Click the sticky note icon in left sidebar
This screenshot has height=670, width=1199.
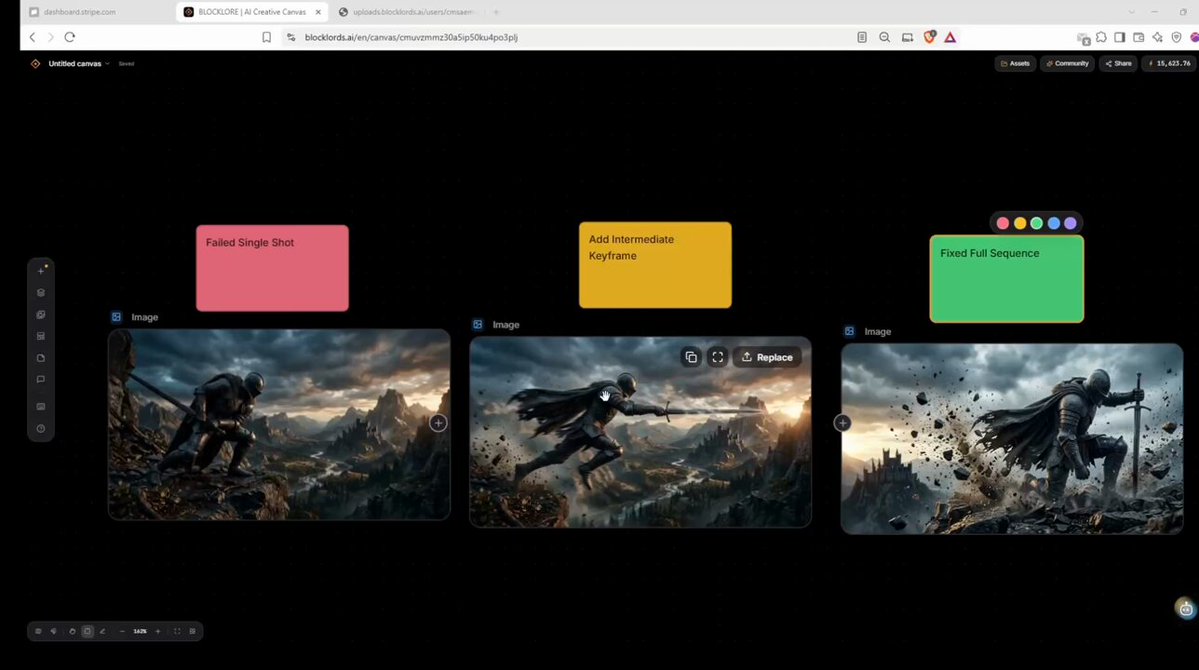tap(41, 358)
